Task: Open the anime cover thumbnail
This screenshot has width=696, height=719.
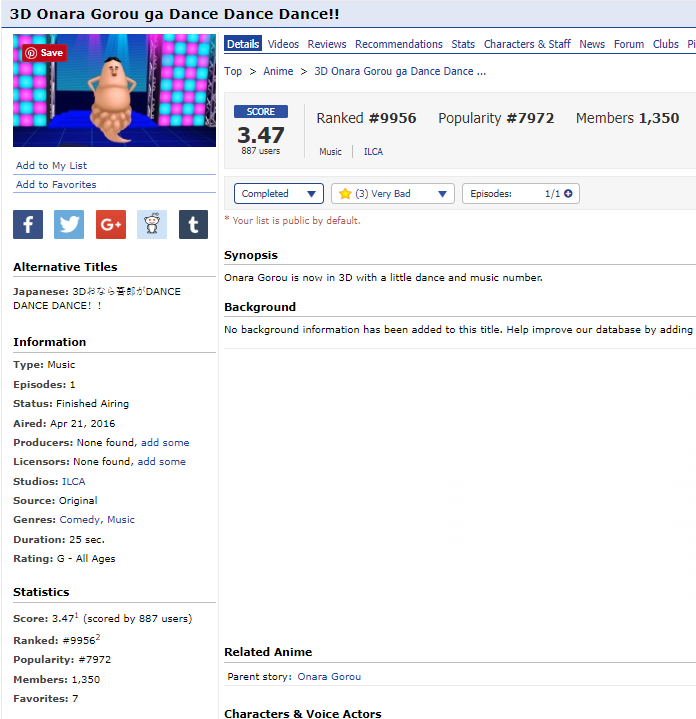Action: (115, 90)
